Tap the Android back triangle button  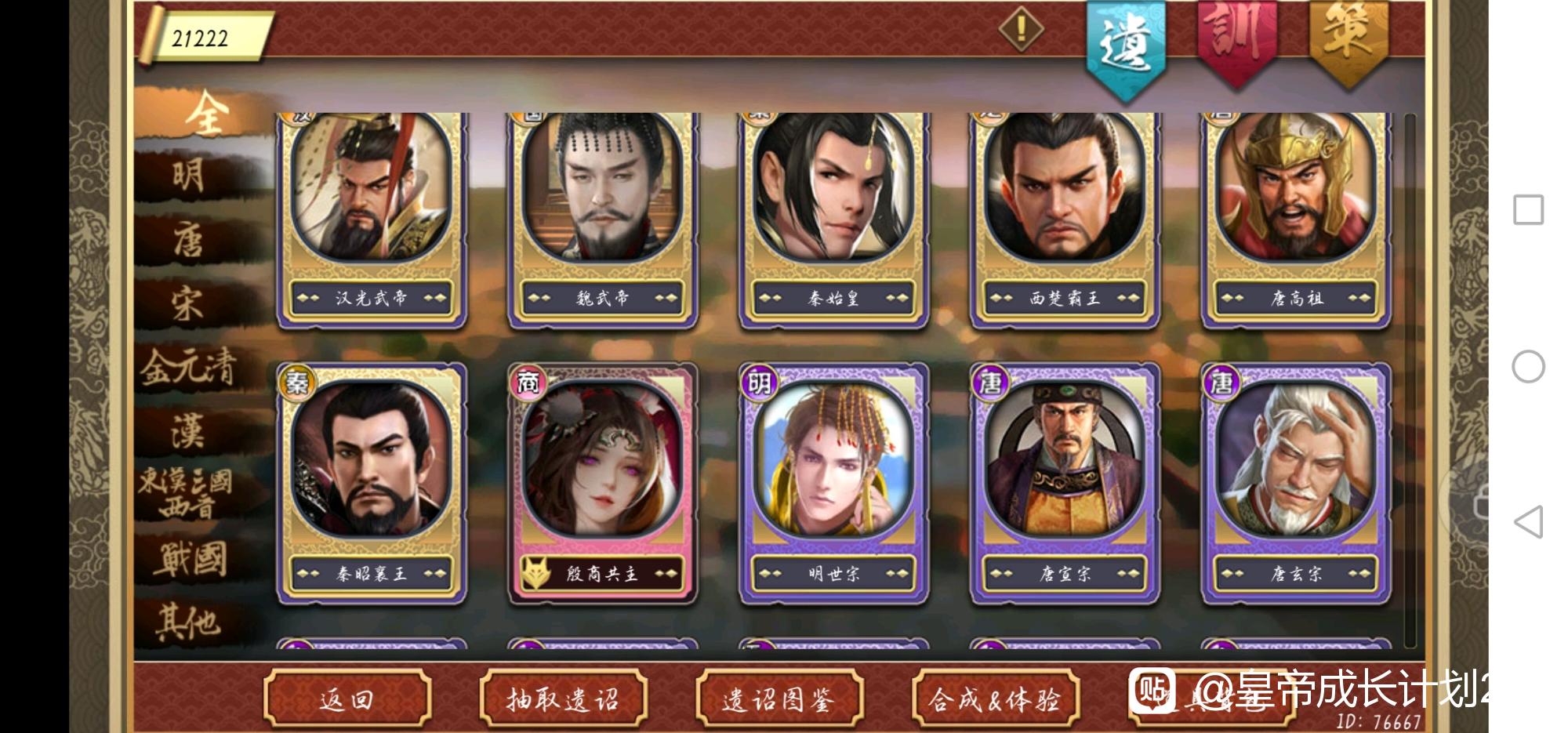pos(1528,521)
